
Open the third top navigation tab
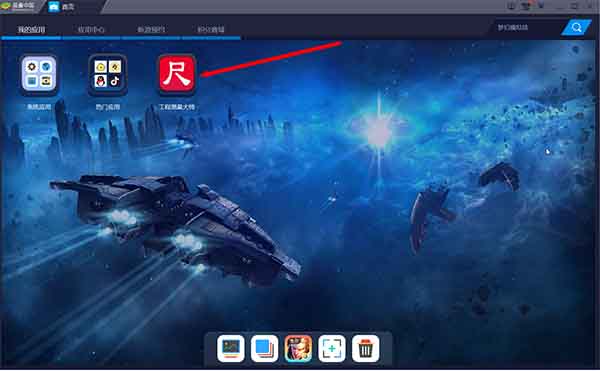click(151, 29)
